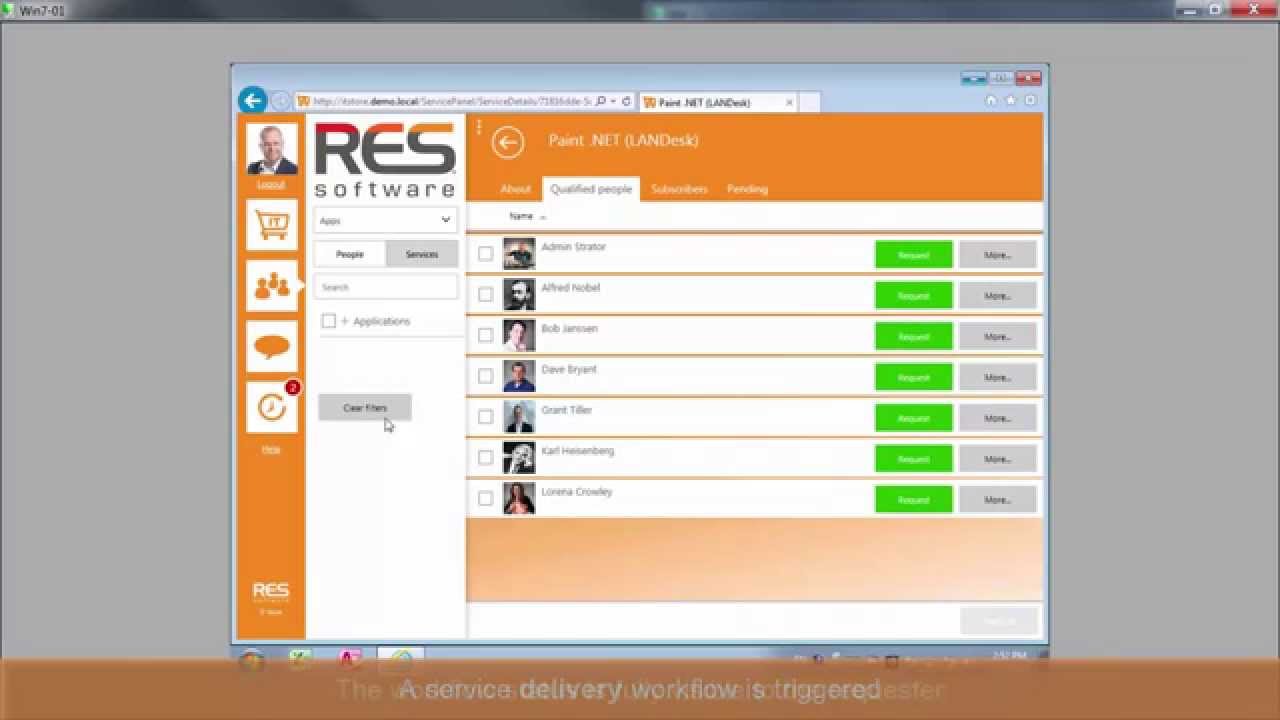
Task: Open the three-dot menu at orange header edge
Action: [x=479, y=127]
